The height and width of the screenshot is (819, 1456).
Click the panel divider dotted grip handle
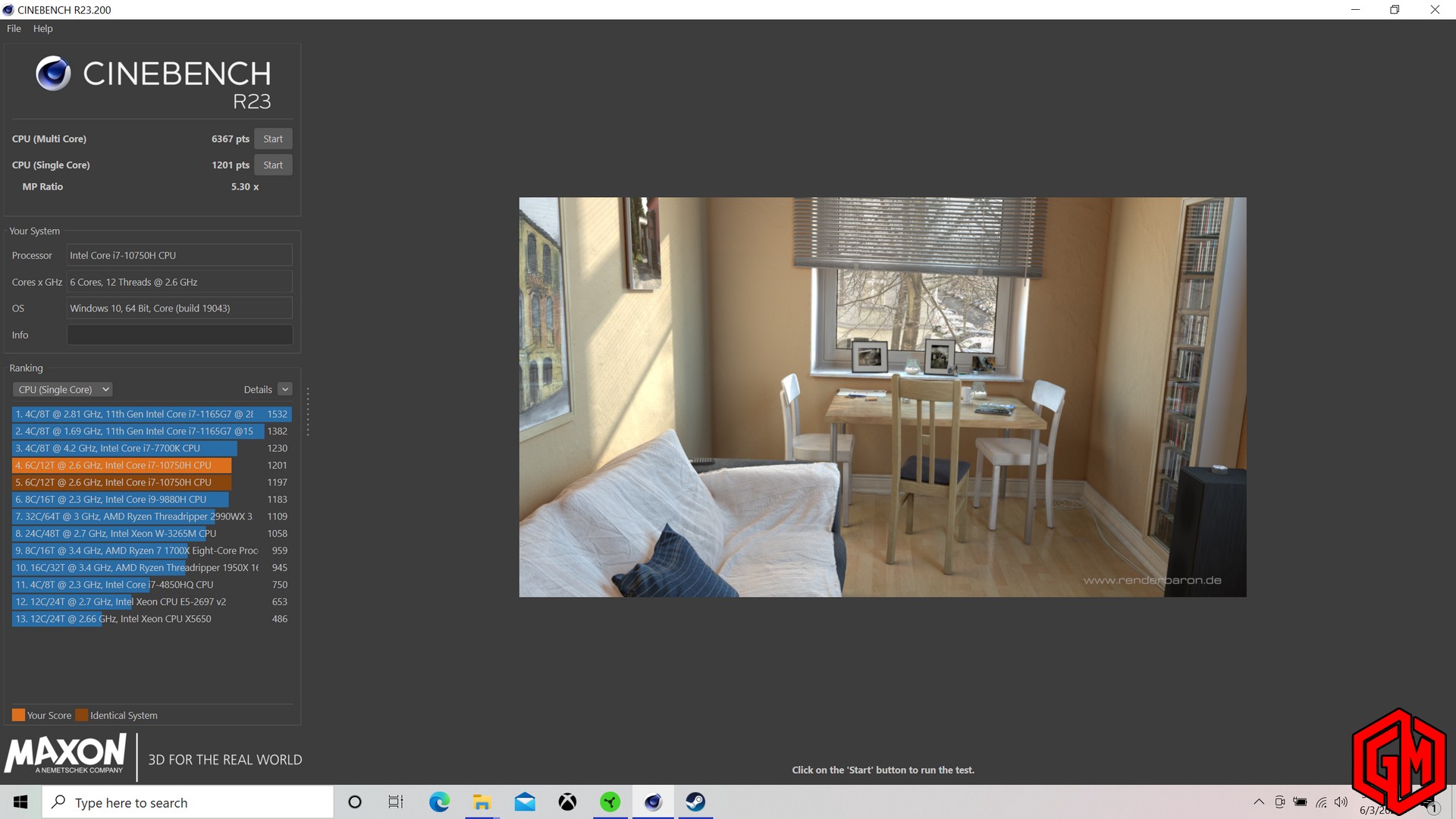(x=308, y=412)
